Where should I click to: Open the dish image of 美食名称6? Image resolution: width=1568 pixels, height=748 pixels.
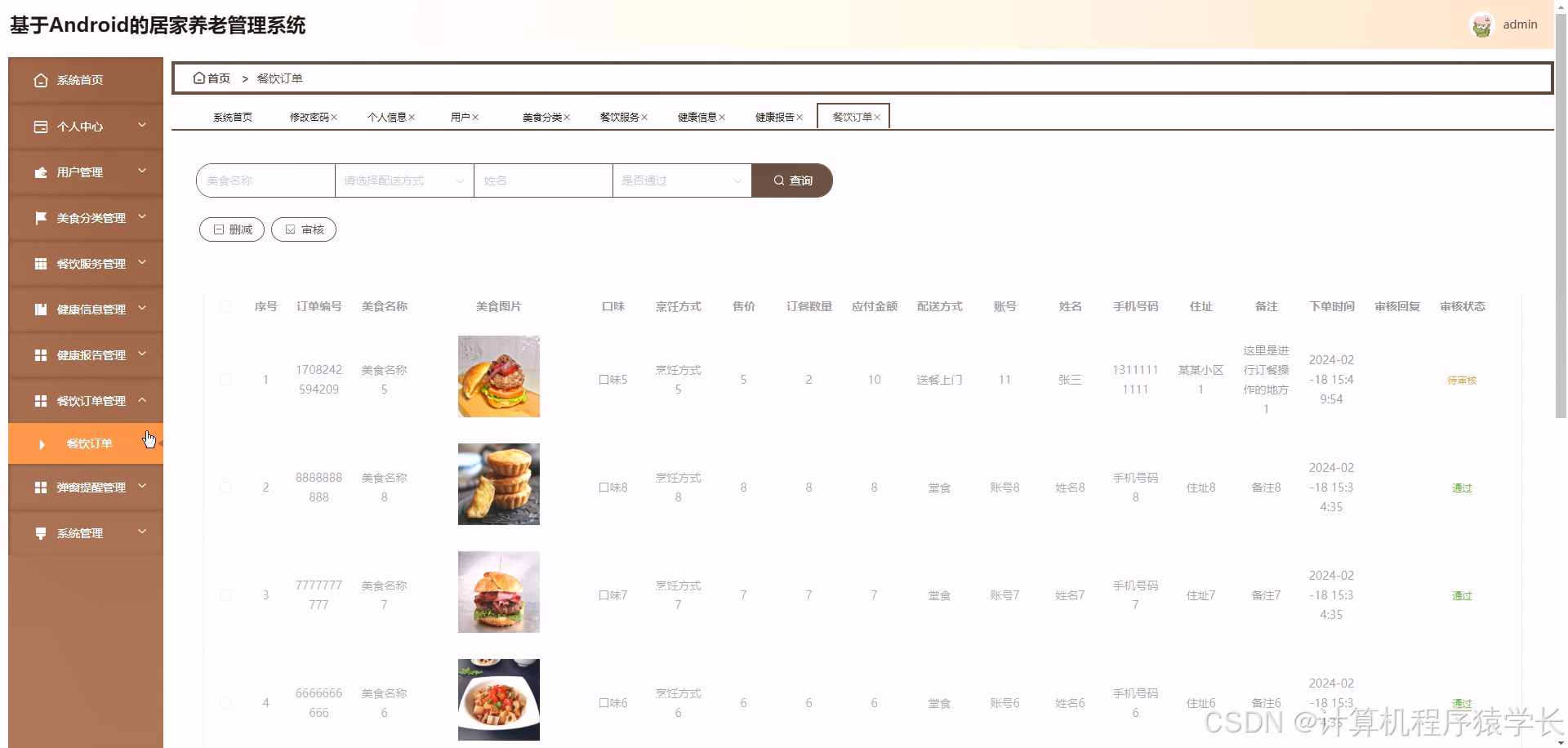[499, 700]
